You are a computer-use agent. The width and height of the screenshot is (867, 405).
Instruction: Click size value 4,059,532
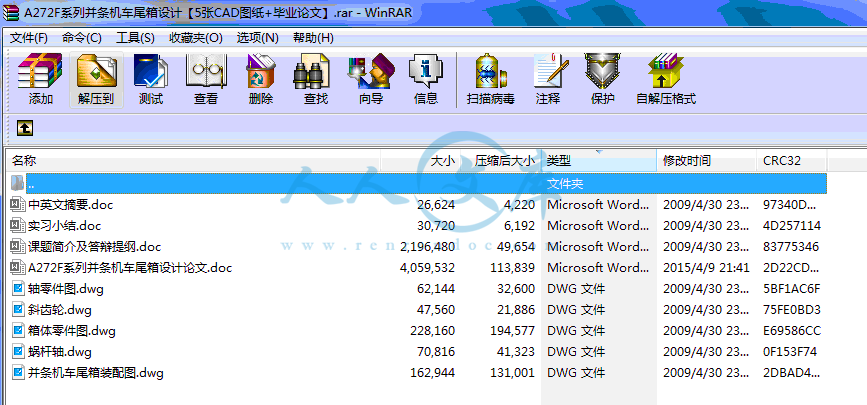coord(427,268)
